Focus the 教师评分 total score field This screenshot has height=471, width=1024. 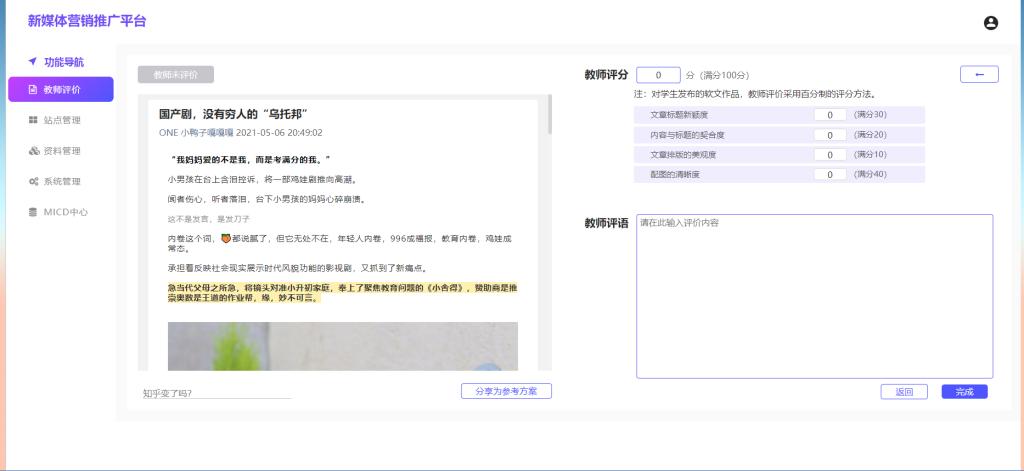pyautogui.click(x=657, y=75)
